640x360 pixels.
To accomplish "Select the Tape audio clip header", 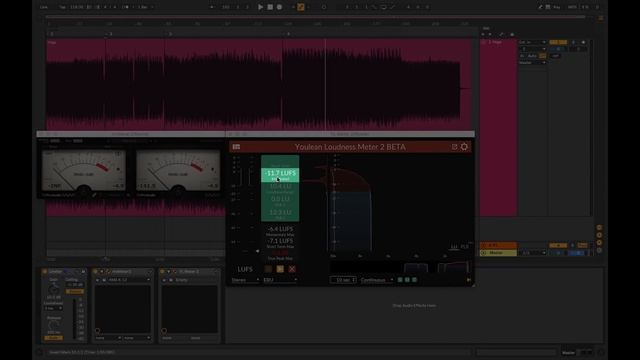I will pos(259,42).
